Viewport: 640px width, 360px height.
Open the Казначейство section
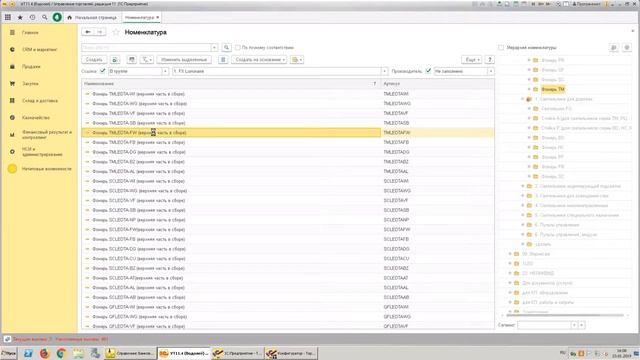point(39,118)
